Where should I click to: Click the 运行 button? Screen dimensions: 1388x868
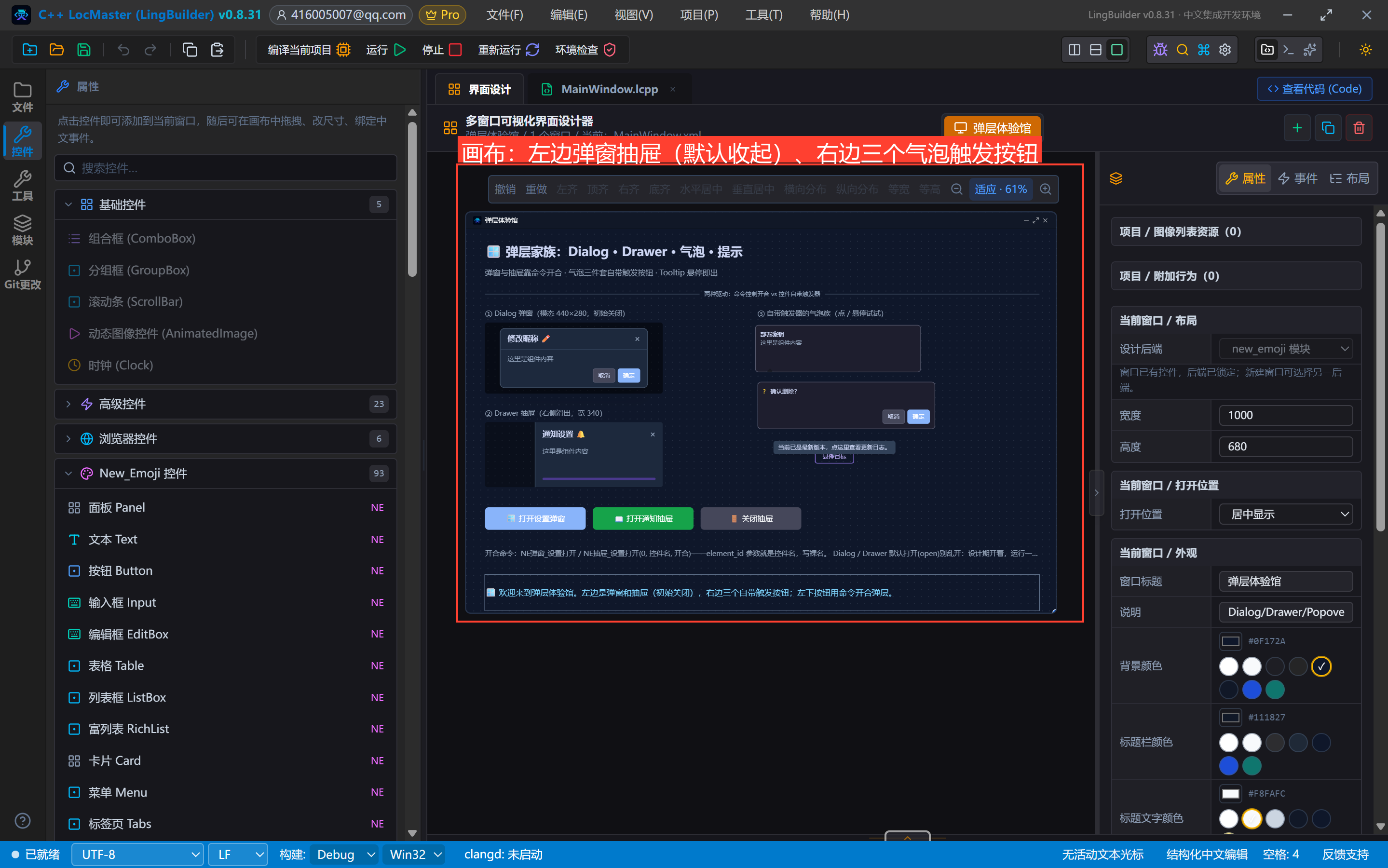tap(386, 50)
